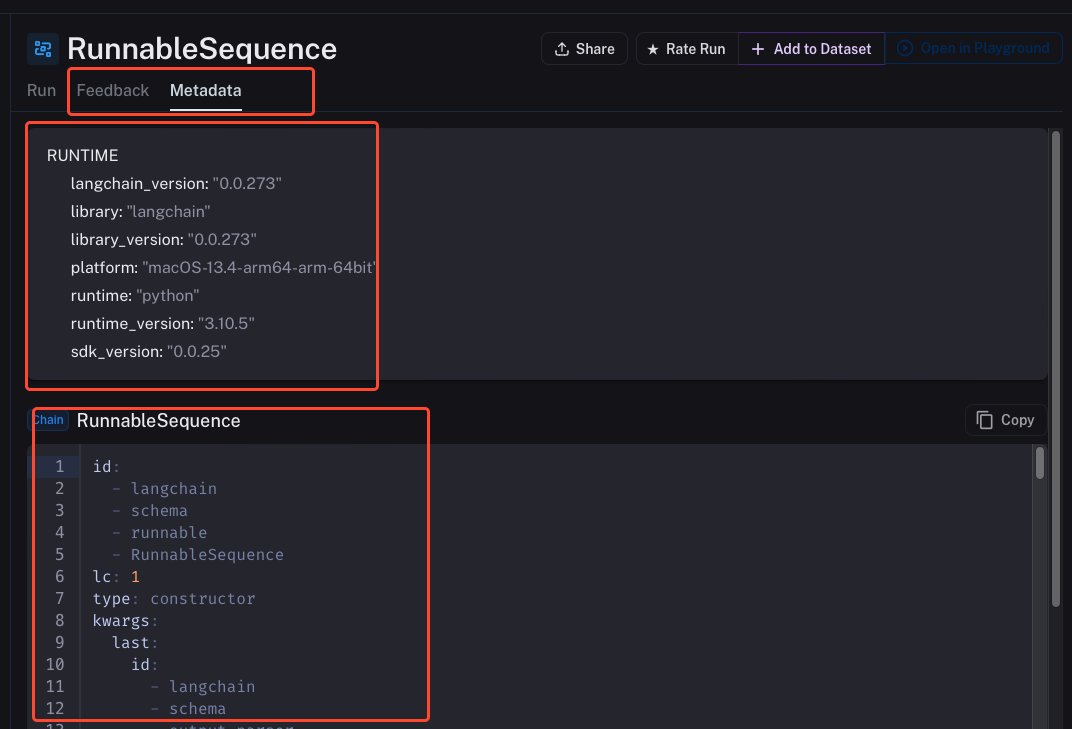1072x729 pixels.
Task: Select langchain_version value "0.0.273"
Action: point(247,184)
